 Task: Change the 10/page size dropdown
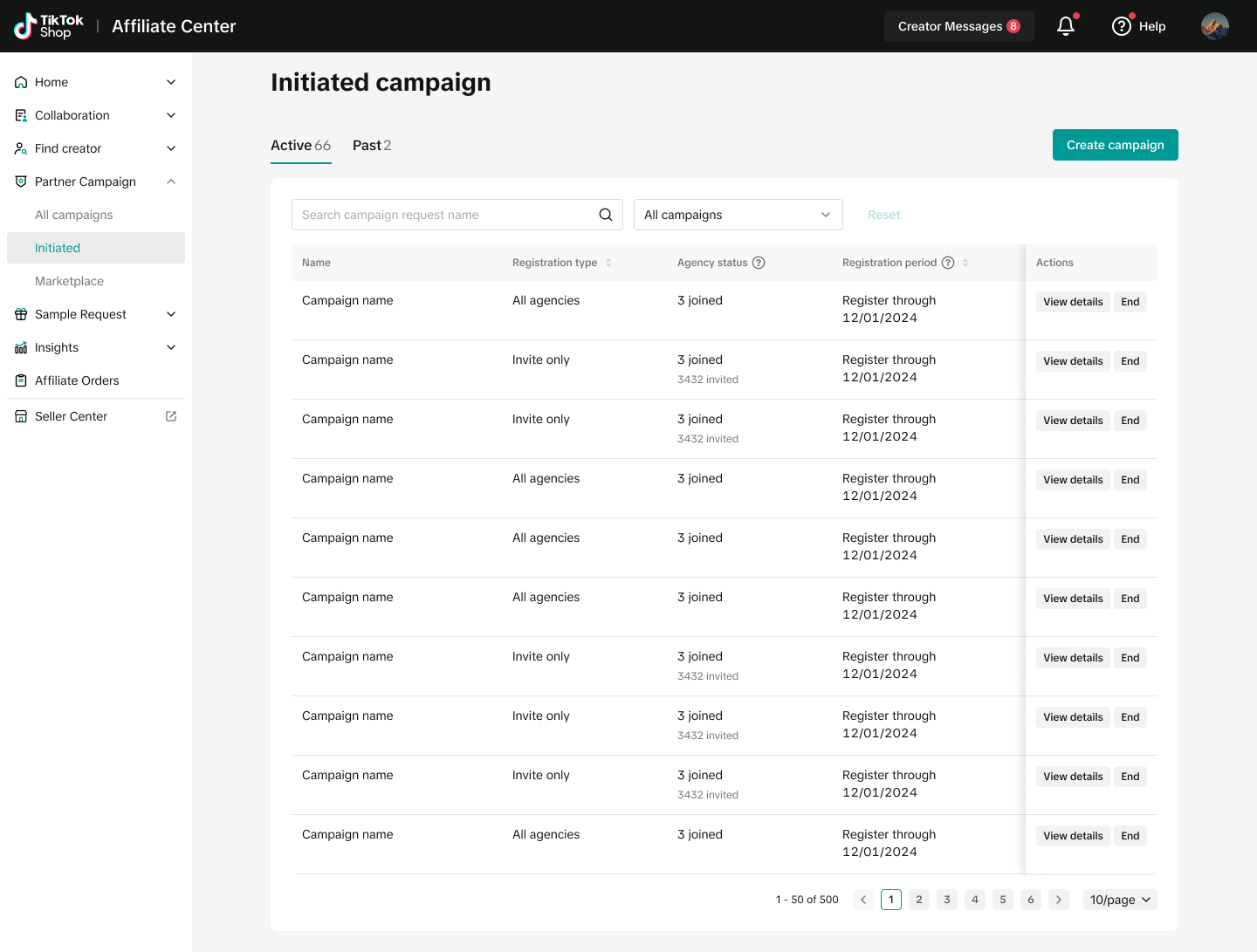pos(1120,900)
